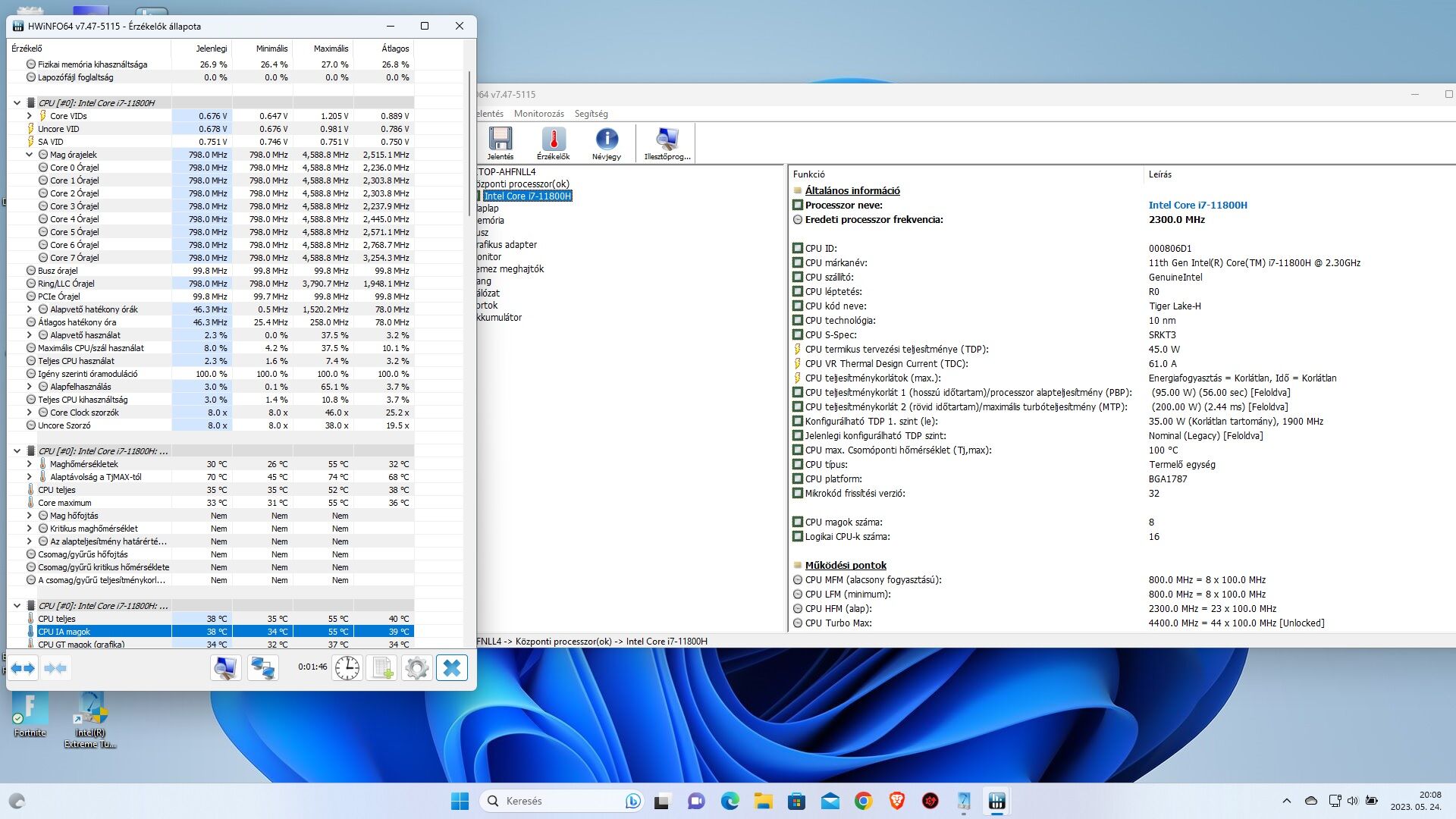The image size is (1456, 819).
Task: Collapse the CPU [#0] Intel Core i7-11800H section
Action: point(17,103)
